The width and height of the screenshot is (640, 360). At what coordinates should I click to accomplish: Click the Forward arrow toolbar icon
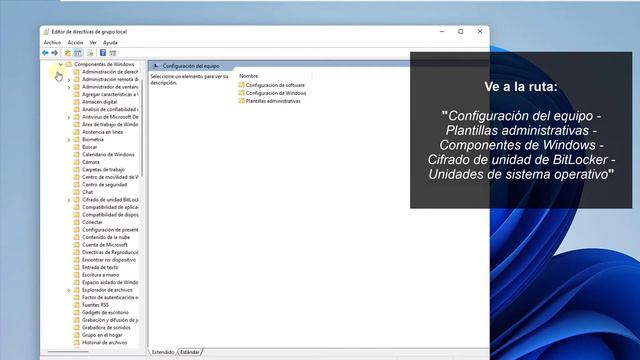coord(54,53)
